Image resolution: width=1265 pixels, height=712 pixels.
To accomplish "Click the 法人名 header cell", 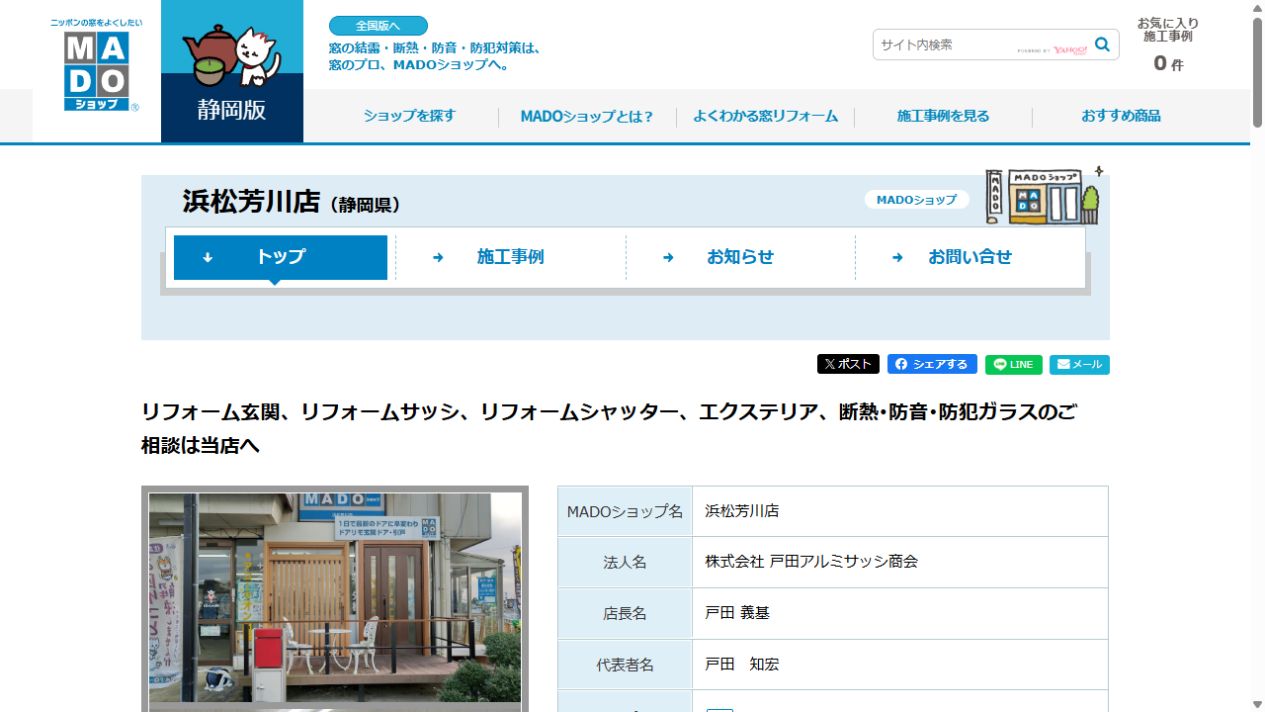I will click(625, 562).
